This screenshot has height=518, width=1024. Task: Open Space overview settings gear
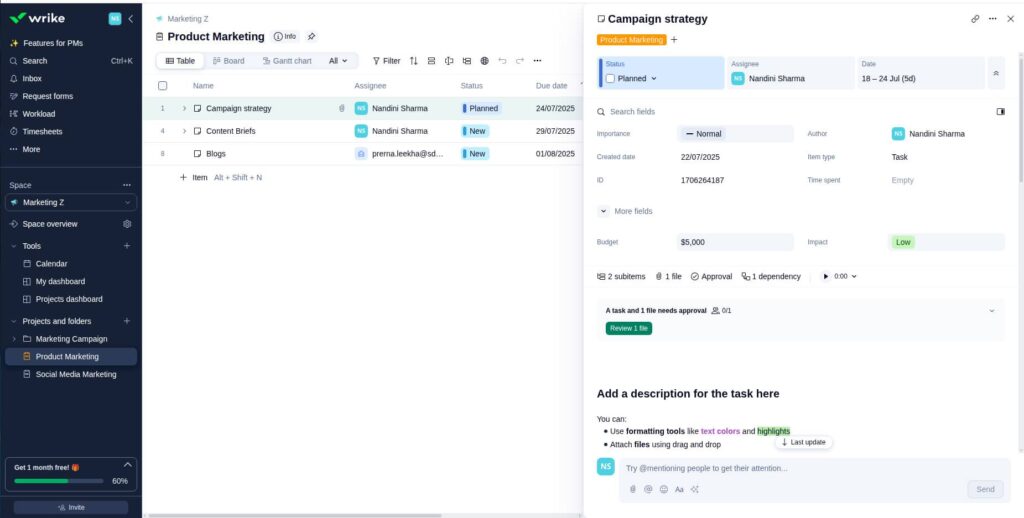pyautogui.click(x=127, y=224)
